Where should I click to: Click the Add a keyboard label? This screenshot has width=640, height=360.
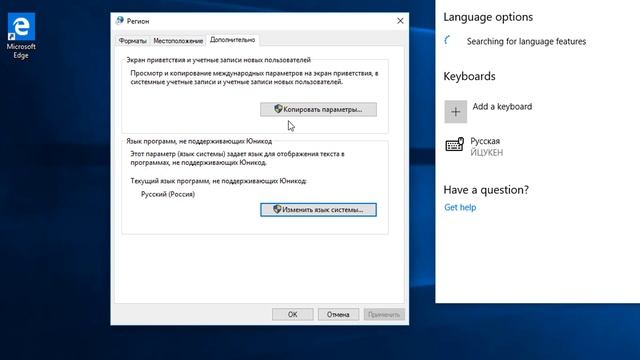[502, 107]
